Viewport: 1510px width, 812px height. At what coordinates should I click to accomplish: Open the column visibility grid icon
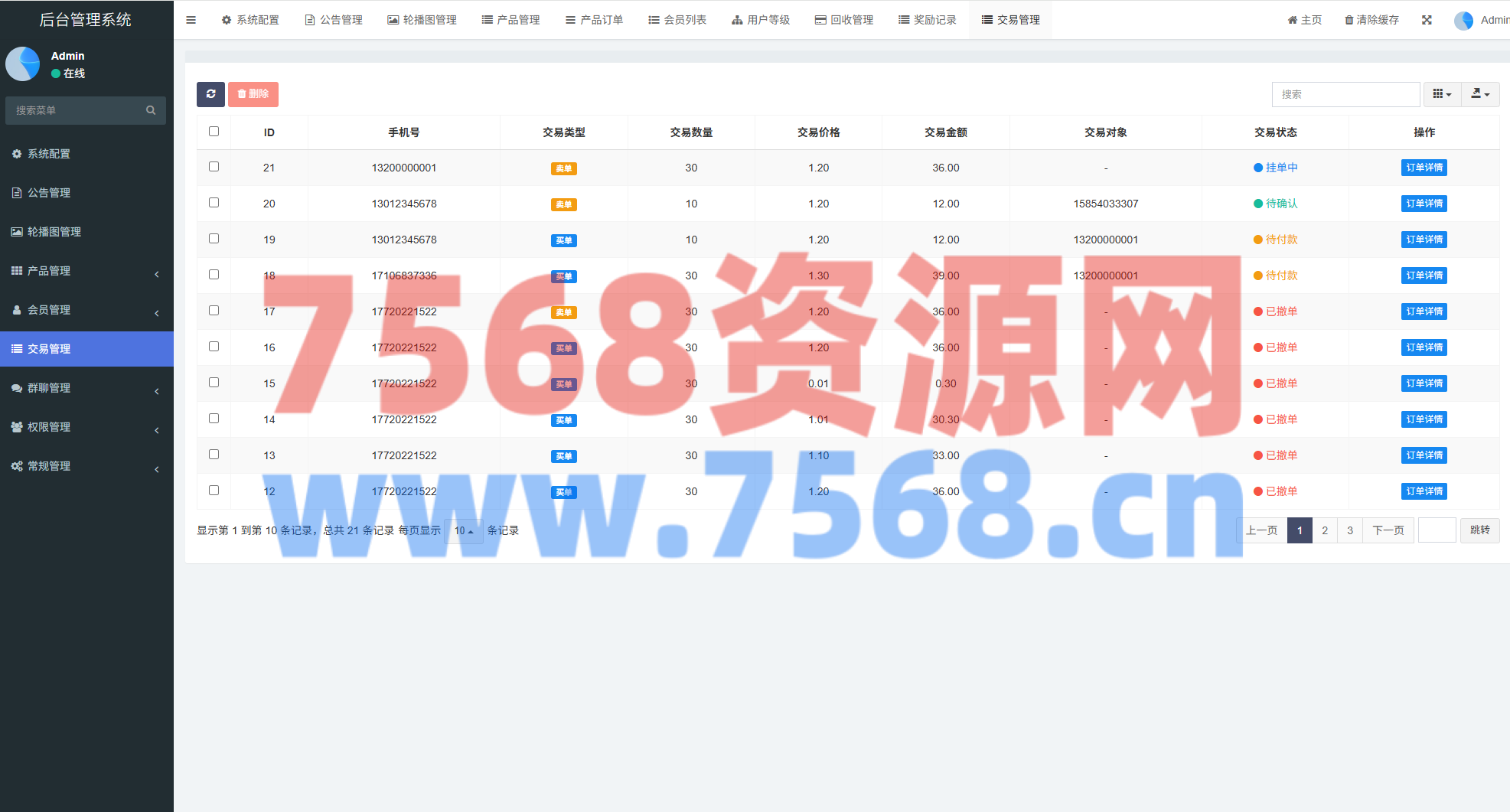click(x=1442, y=94)
